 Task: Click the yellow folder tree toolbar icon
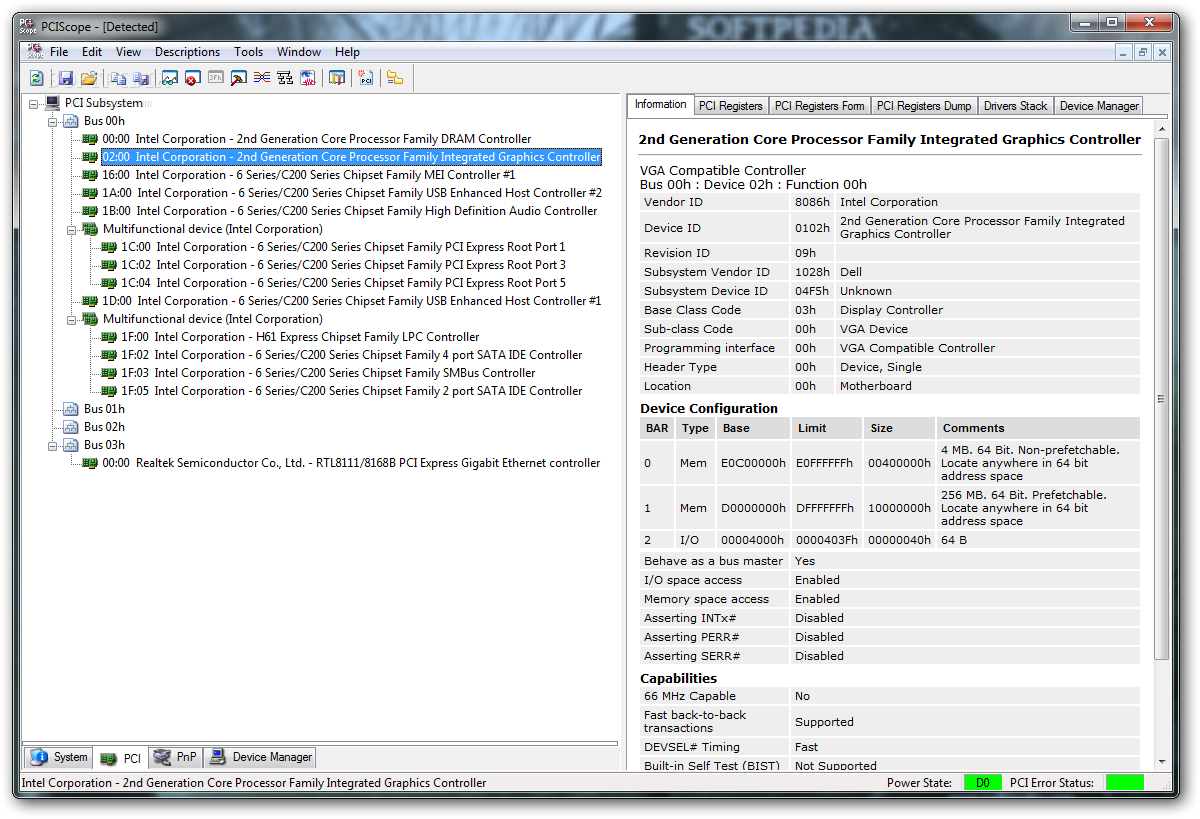click(395, 78)
